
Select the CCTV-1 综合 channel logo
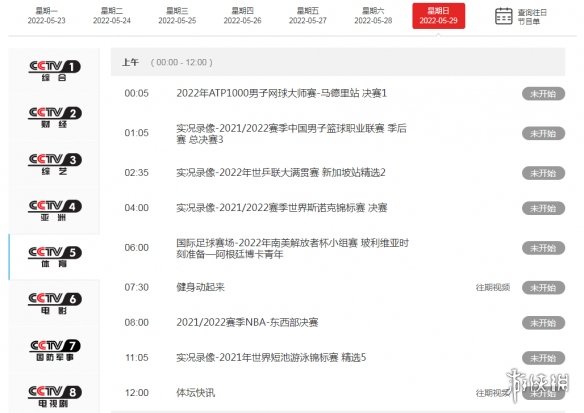pos(55,71)
